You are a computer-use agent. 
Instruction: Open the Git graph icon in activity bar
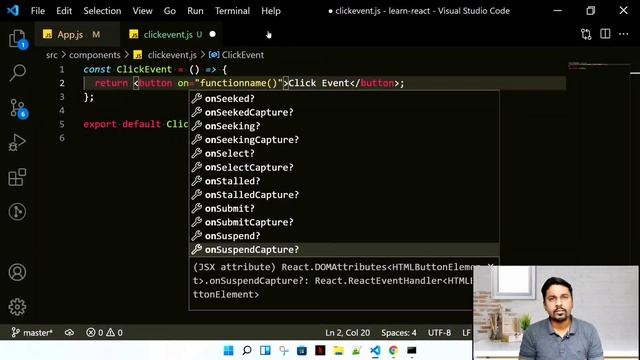coord(17,212)
